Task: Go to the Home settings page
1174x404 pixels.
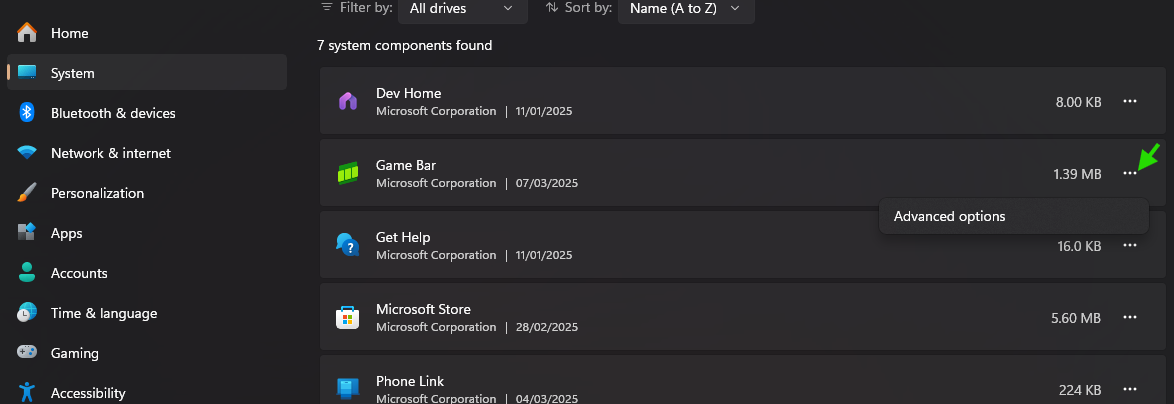Action: click(69, 33)
